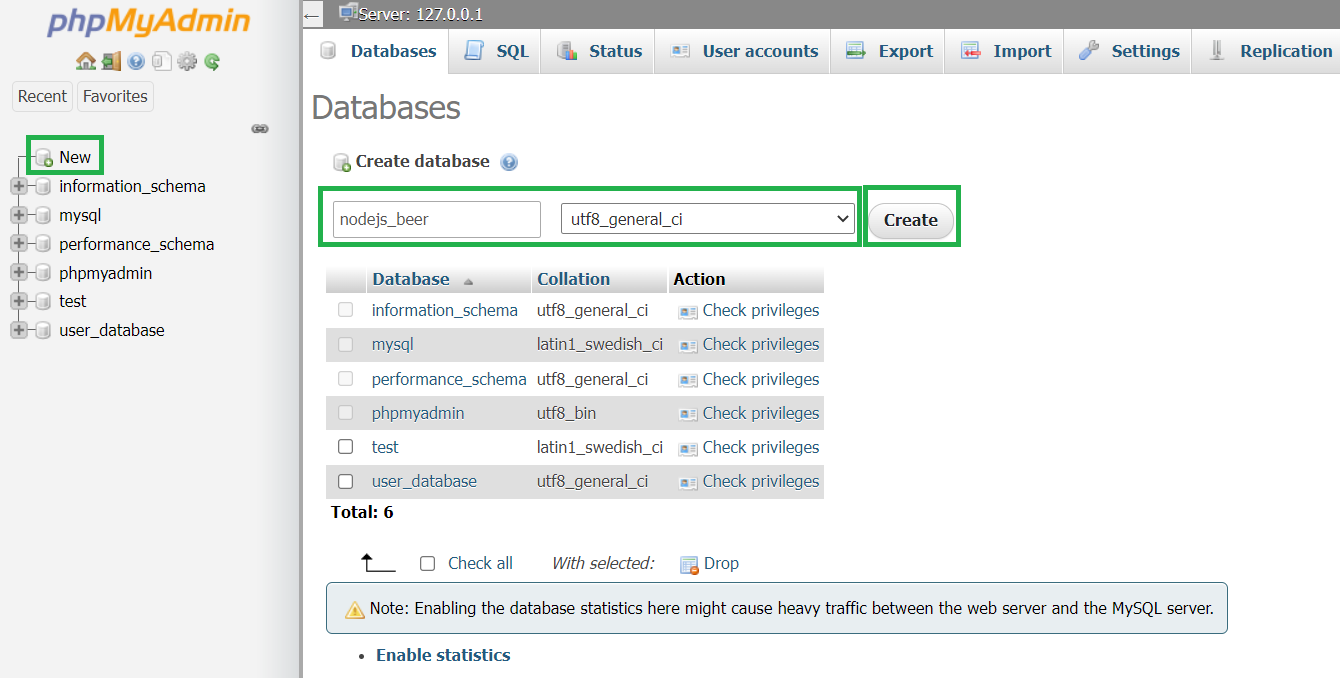Tick the checkbox for test database
This screenshot has width=1340, height=678.
point(346,447)
